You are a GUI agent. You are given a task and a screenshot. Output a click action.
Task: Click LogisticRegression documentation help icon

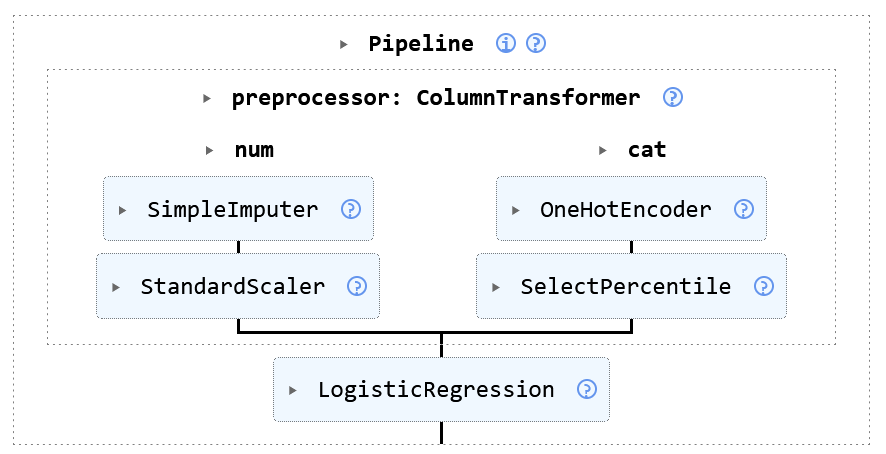click(587, 389)
